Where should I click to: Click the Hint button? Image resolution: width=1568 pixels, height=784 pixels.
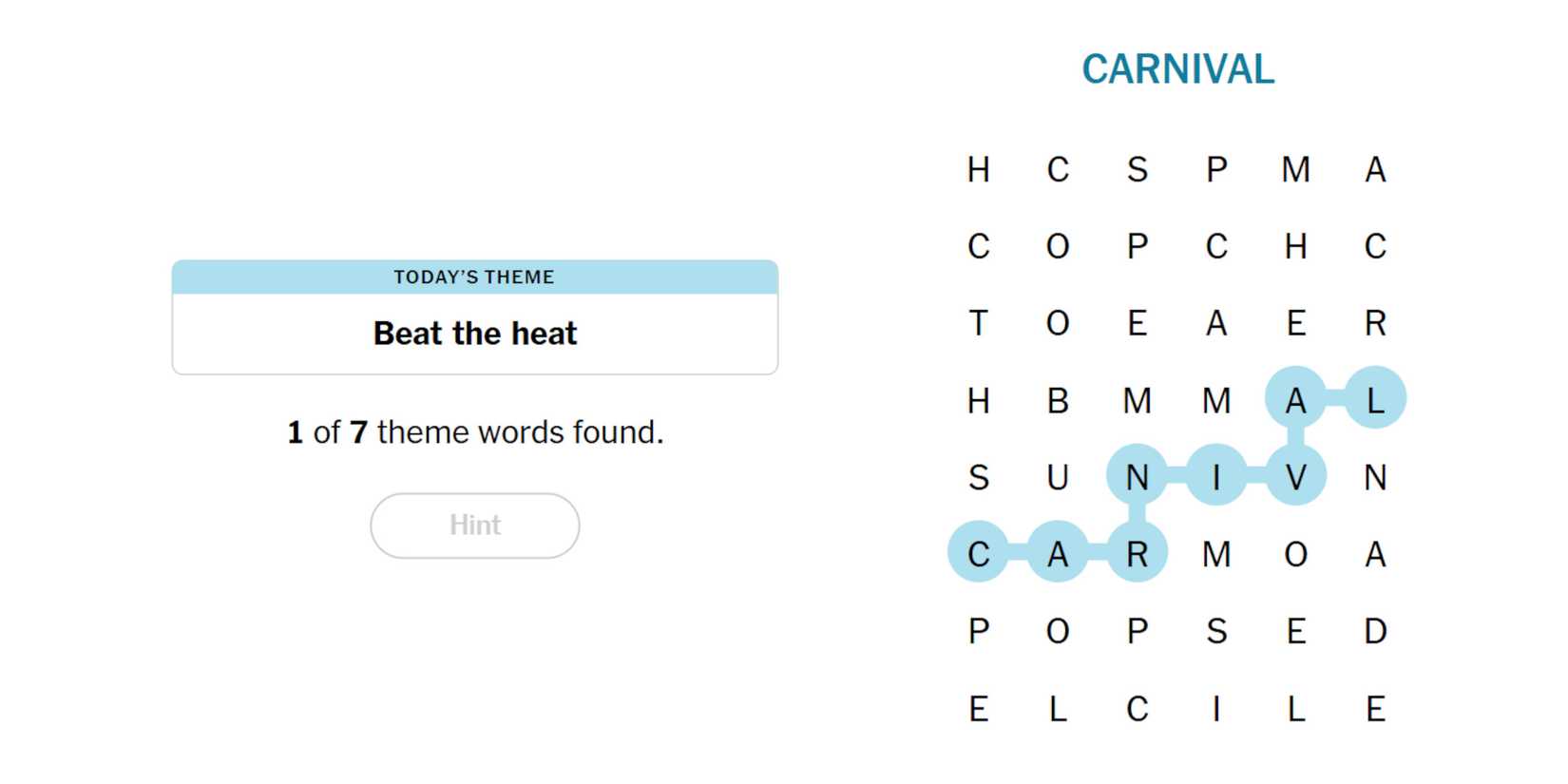pos(474,526)
